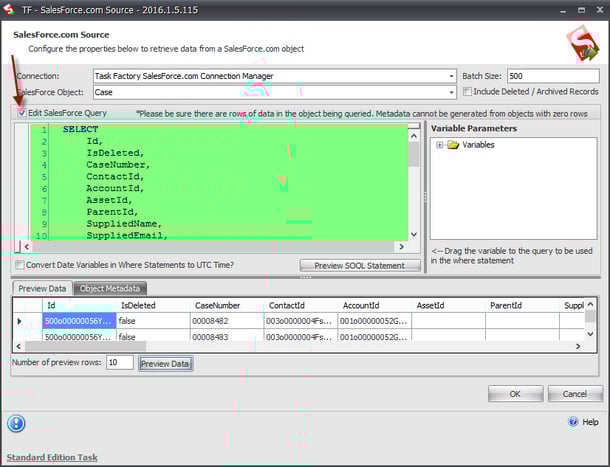This screenshot has height=467, width=610.
Task: Click the AssetId column header
Action: coord(449,305)
